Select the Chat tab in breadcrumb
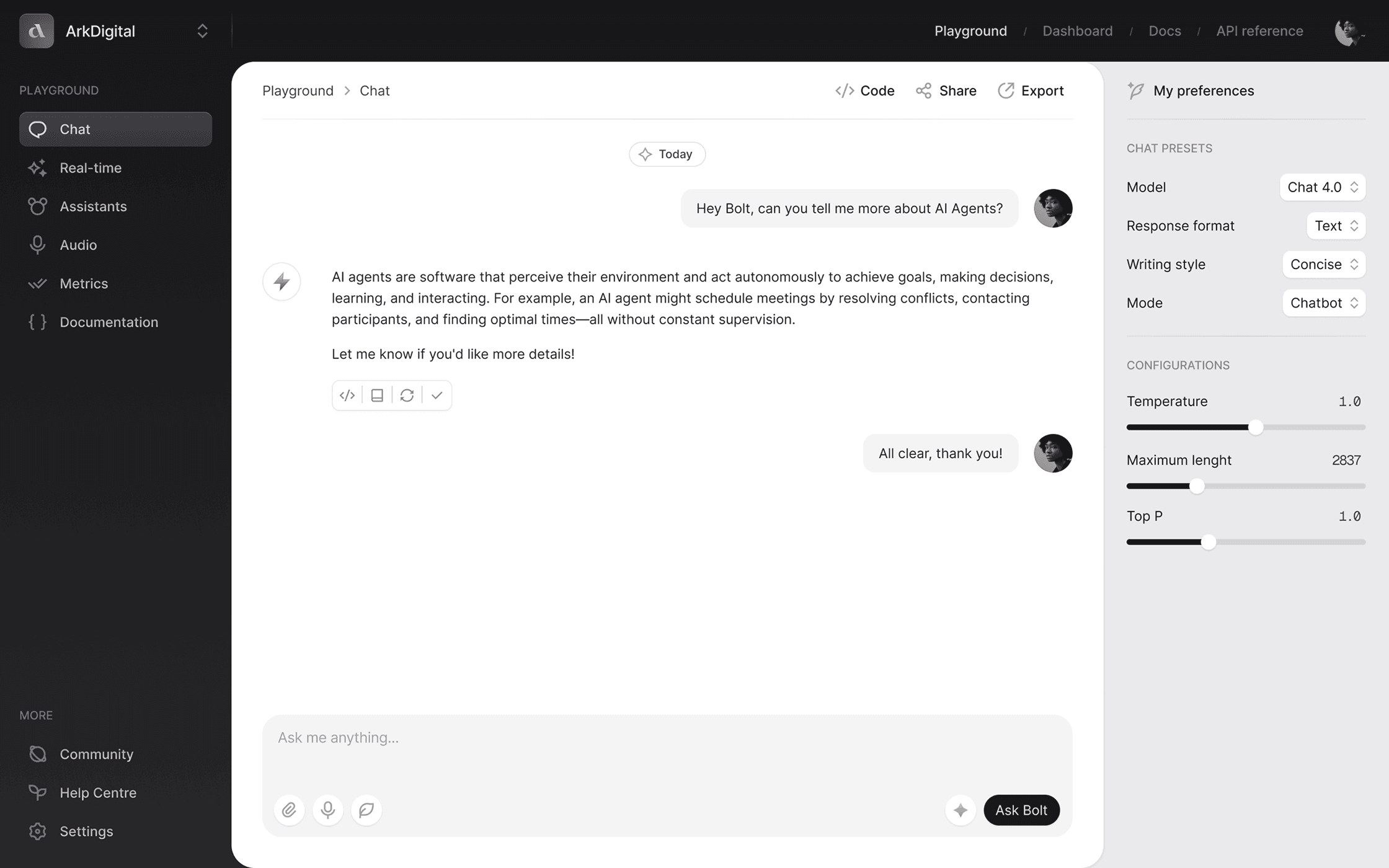This screenshot has width=1389, height=868. coord(374,90)
